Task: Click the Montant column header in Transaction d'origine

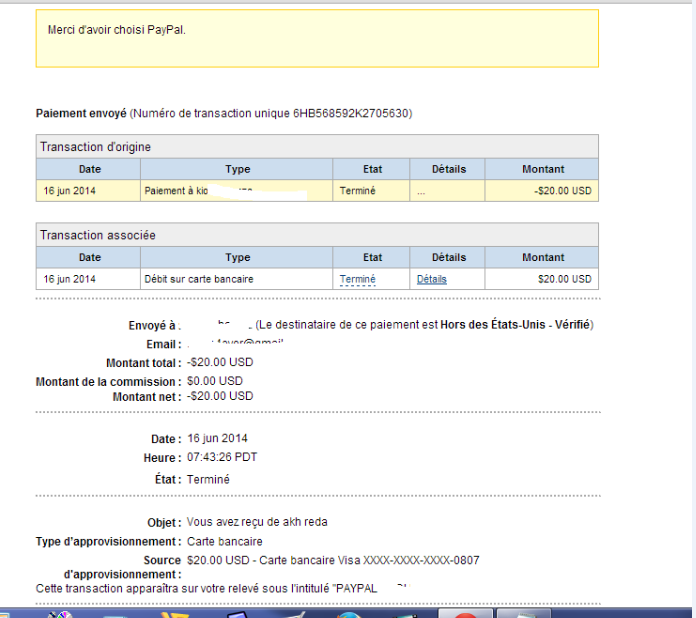Action: [x=543, y=169]
